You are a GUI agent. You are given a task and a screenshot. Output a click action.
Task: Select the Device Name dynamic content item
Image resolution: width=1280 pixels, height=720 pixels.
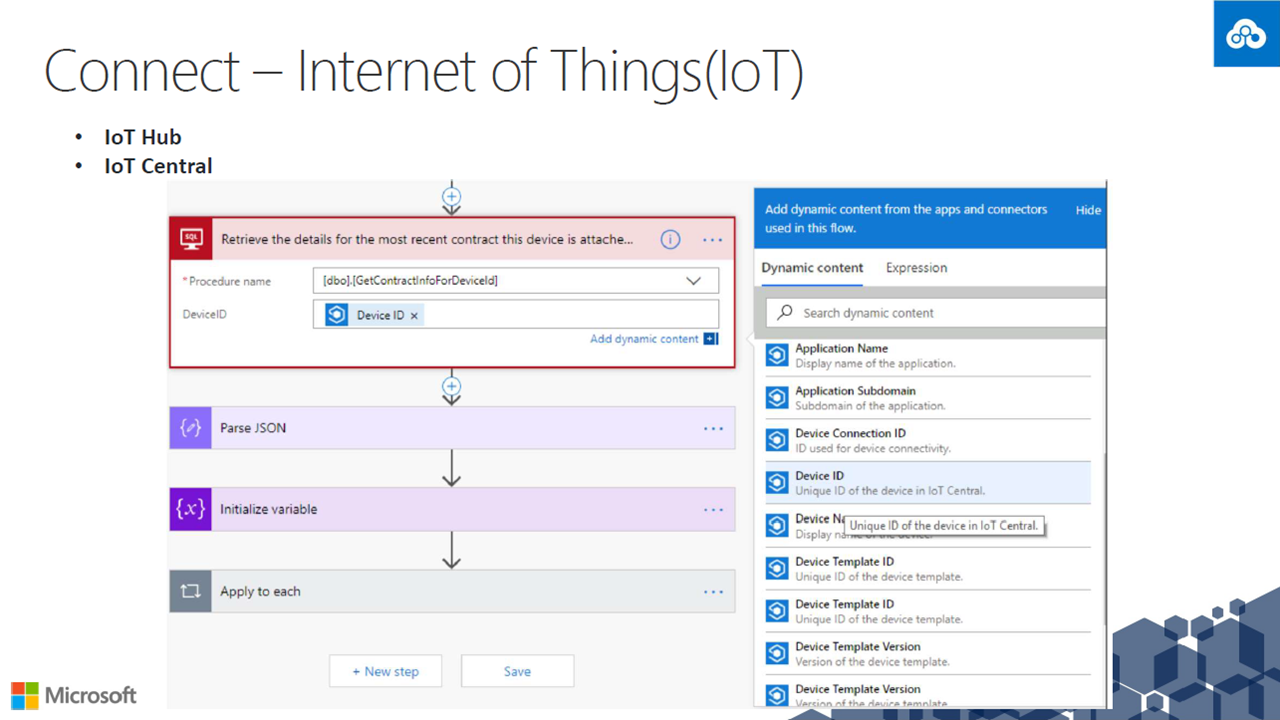928,525
